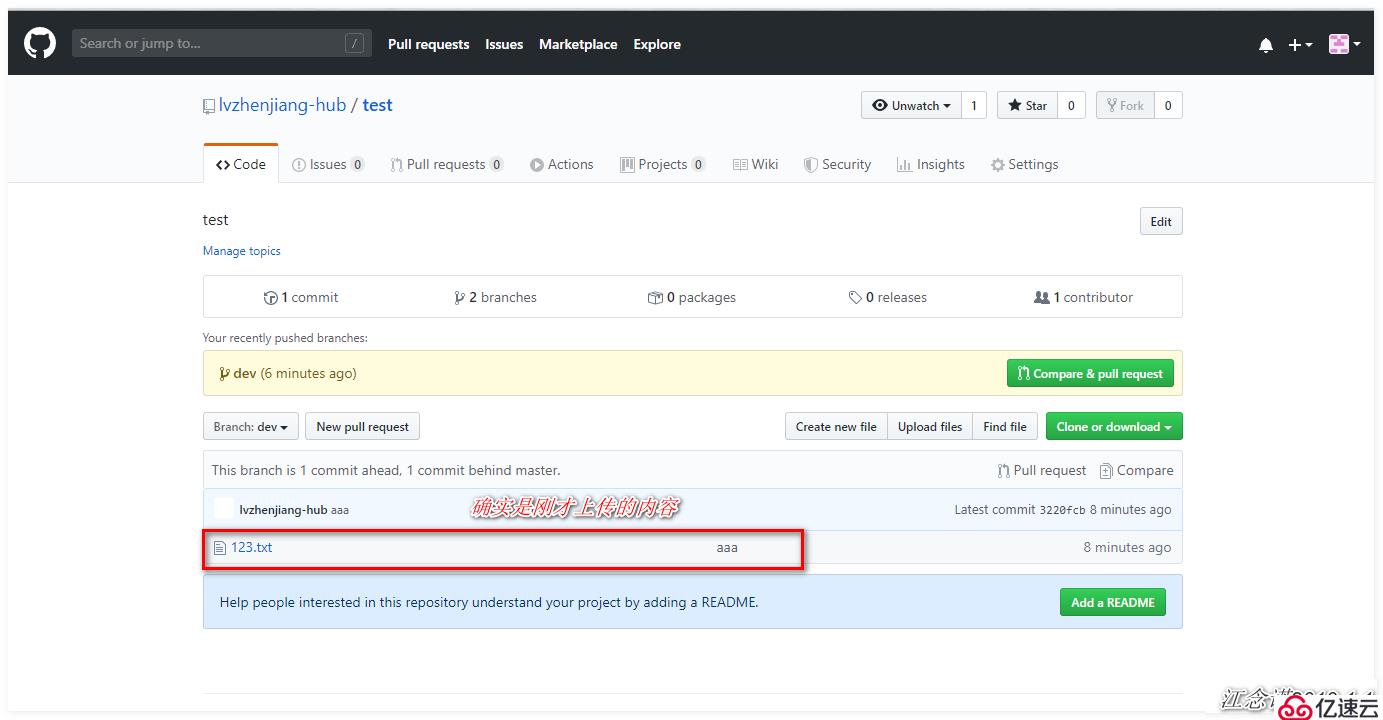Open the notifications bell
The image size is (1383, 720).
(1266, 45)
